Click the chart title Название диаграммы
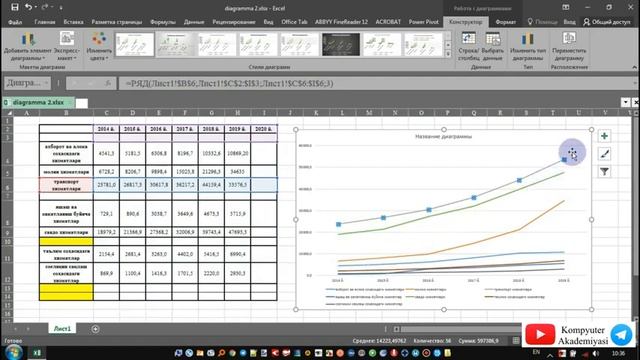640x360 pixels. point(443,136)
